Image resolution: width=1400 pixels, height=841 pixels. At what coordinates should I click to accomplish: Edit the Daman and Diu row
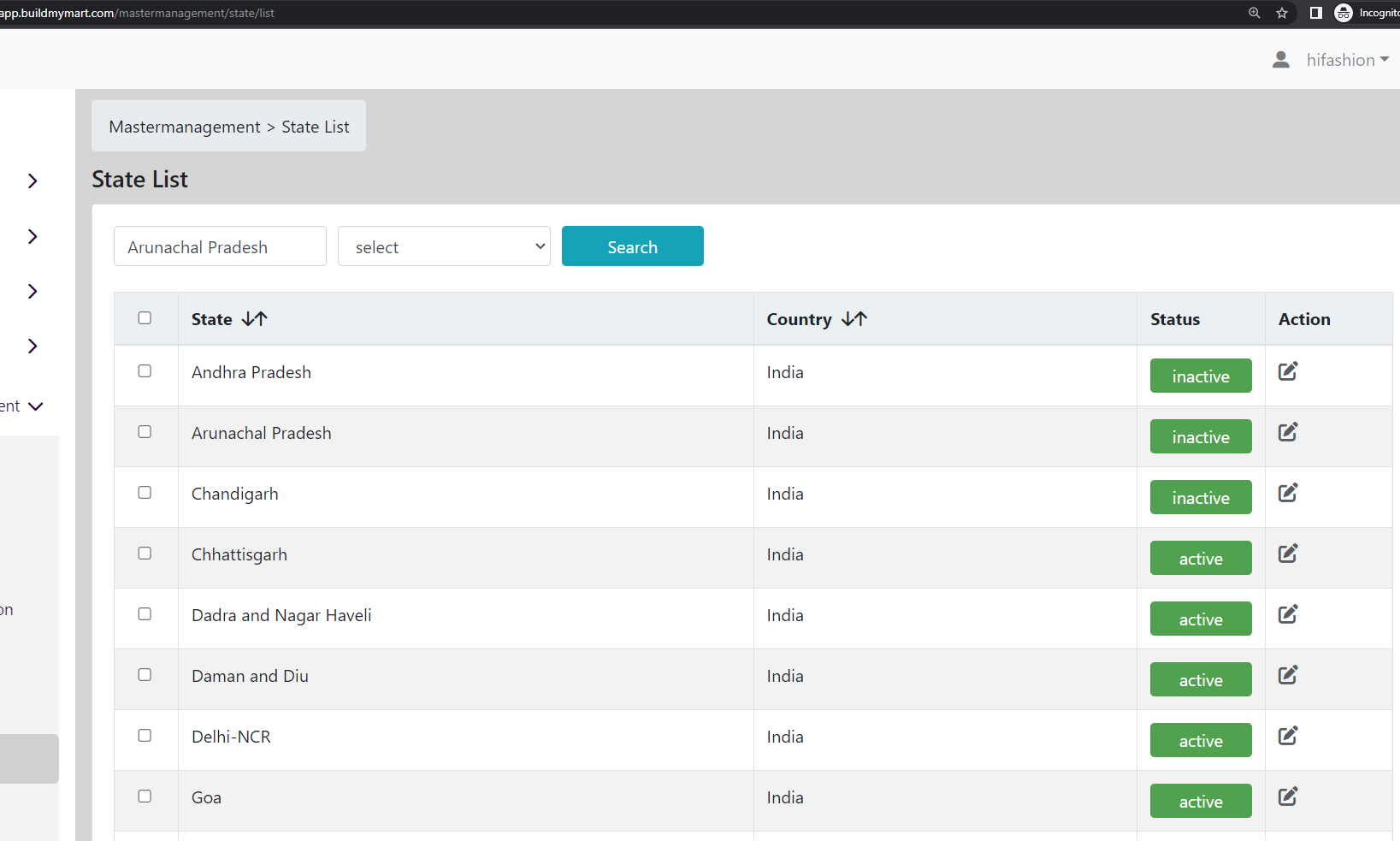1288,675
